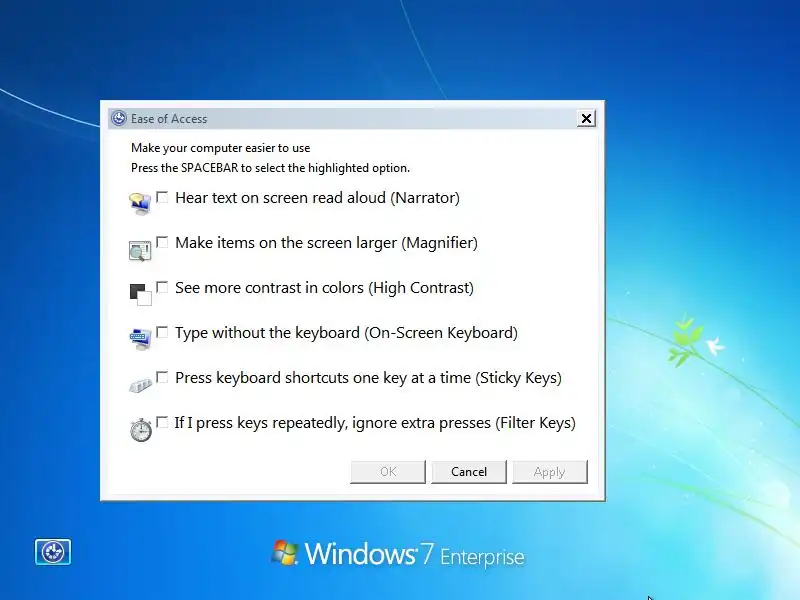This screenshot has height=600, width=800.
Task: Turn on the High Contrast checkbox
Action: tap(162, 287)
